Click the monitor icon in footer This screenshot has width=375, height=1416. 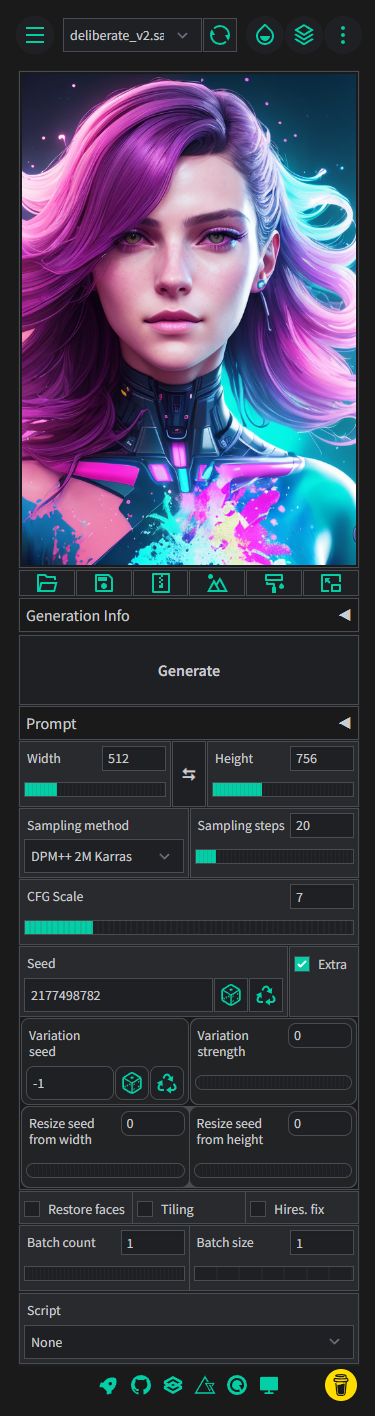tap(268, 1385)
